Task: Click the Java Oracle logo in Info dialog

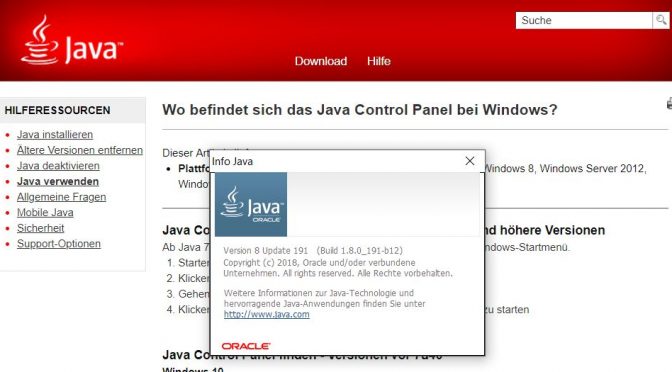Action: pyautogui.click(x=251, y=204)
